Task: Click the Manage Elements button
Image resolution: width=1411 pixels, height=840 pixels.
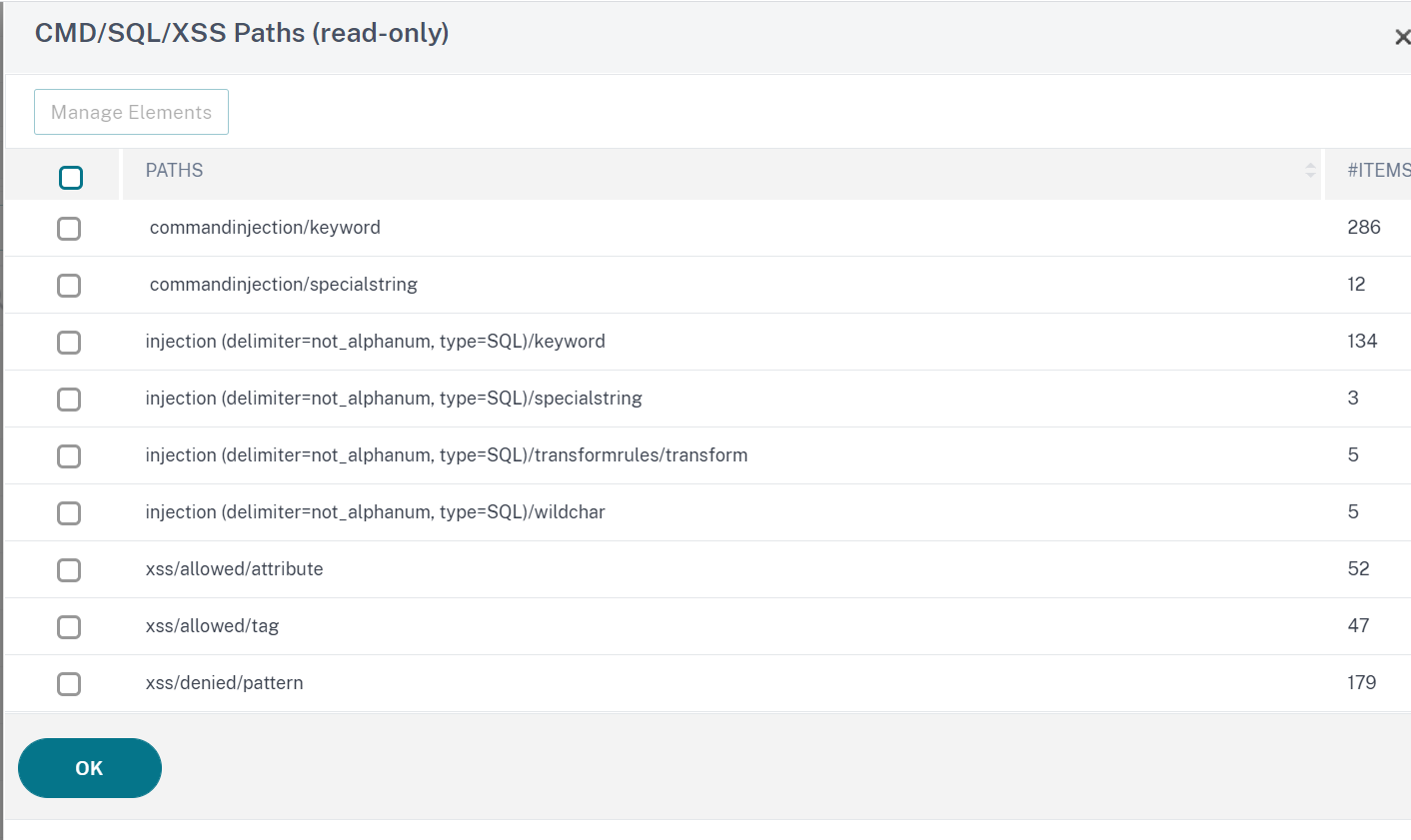Action: click(131, 112)
